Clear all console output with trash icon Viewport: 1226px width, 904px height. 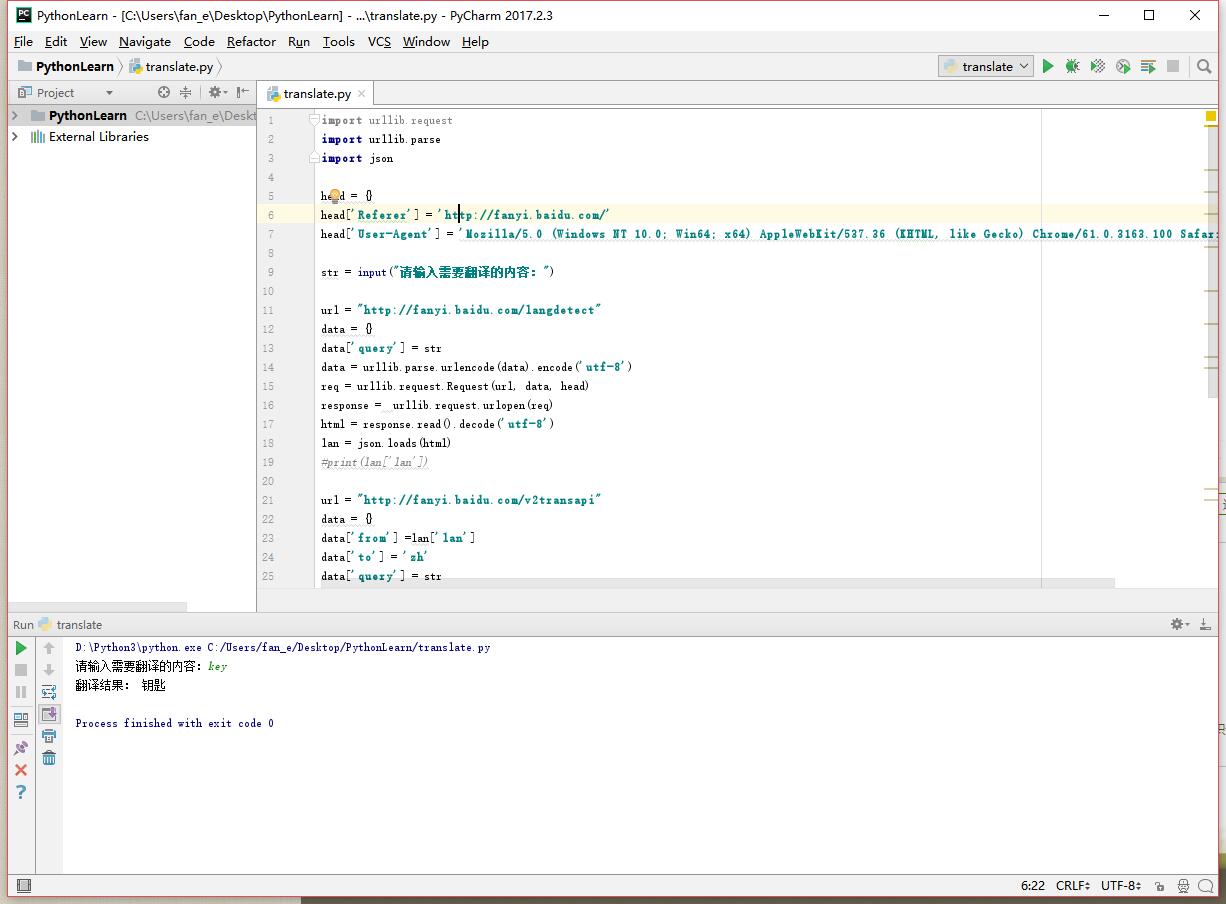pyautogui.click(x=49, y=758)
